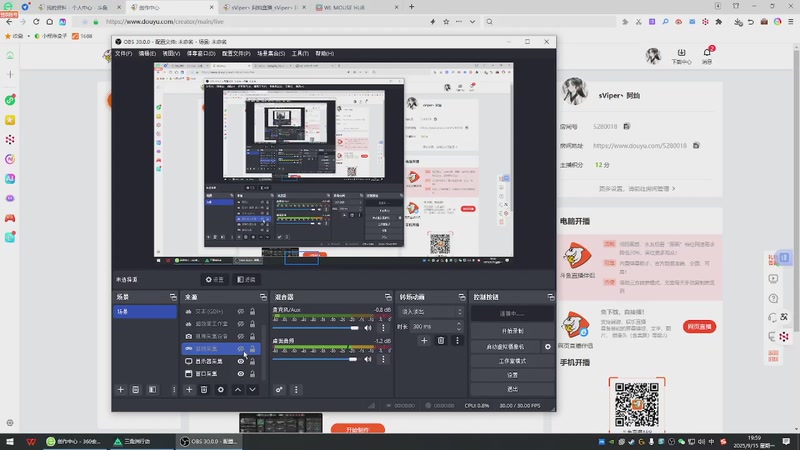Open the 设置 settings button in Controls
800x450 pixels.
(512, 374)
